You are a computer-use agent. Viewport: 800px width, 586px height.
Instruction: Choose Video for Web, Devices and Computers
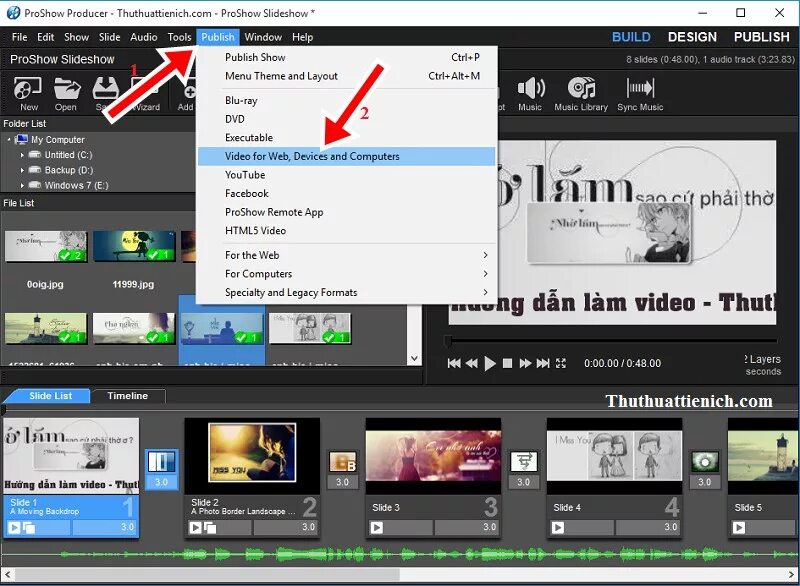pyautogui.click(x=346, y=156)
